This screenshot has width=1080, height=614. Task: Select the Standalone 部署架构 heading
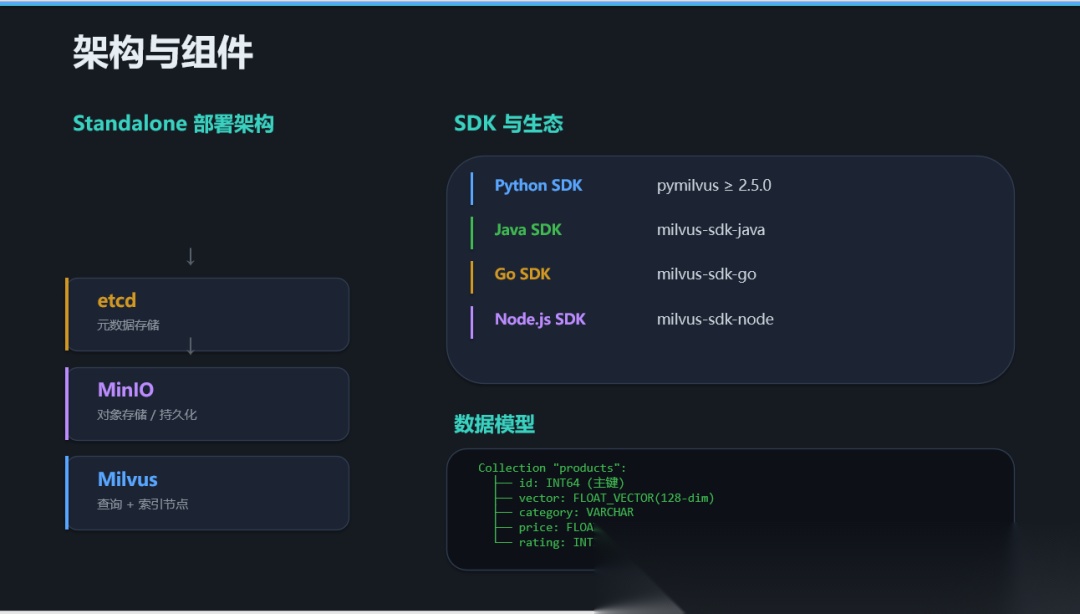(x=174, y=123)
